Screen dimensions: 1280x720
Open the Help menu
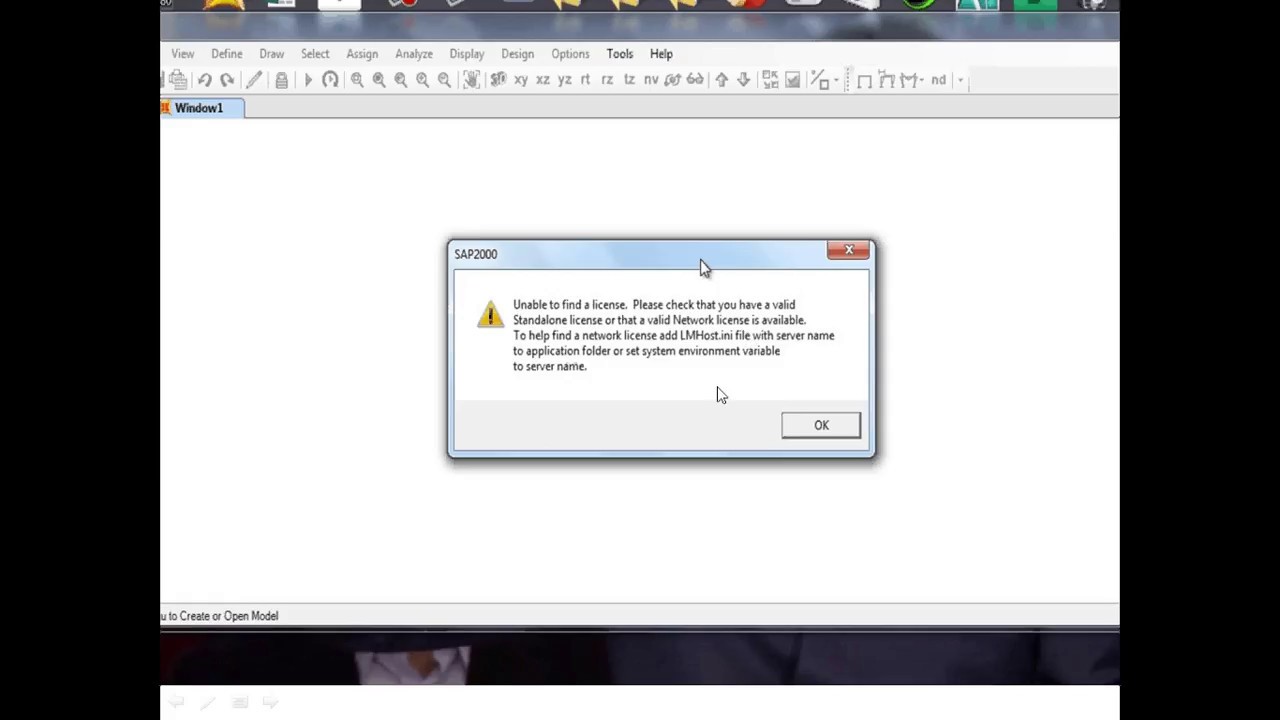661,54
